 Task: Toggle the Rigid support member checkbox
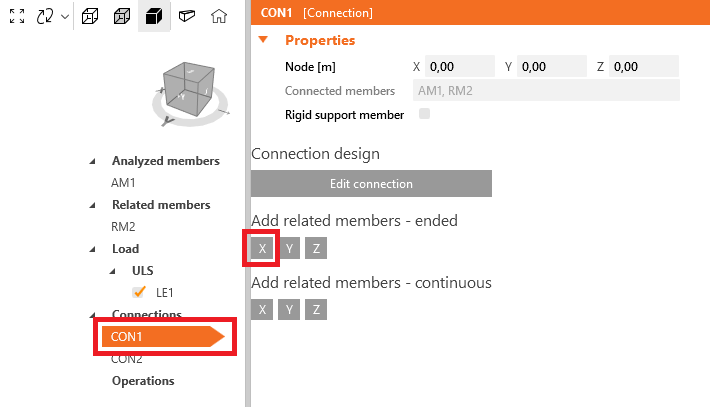[x=424, y=115]
